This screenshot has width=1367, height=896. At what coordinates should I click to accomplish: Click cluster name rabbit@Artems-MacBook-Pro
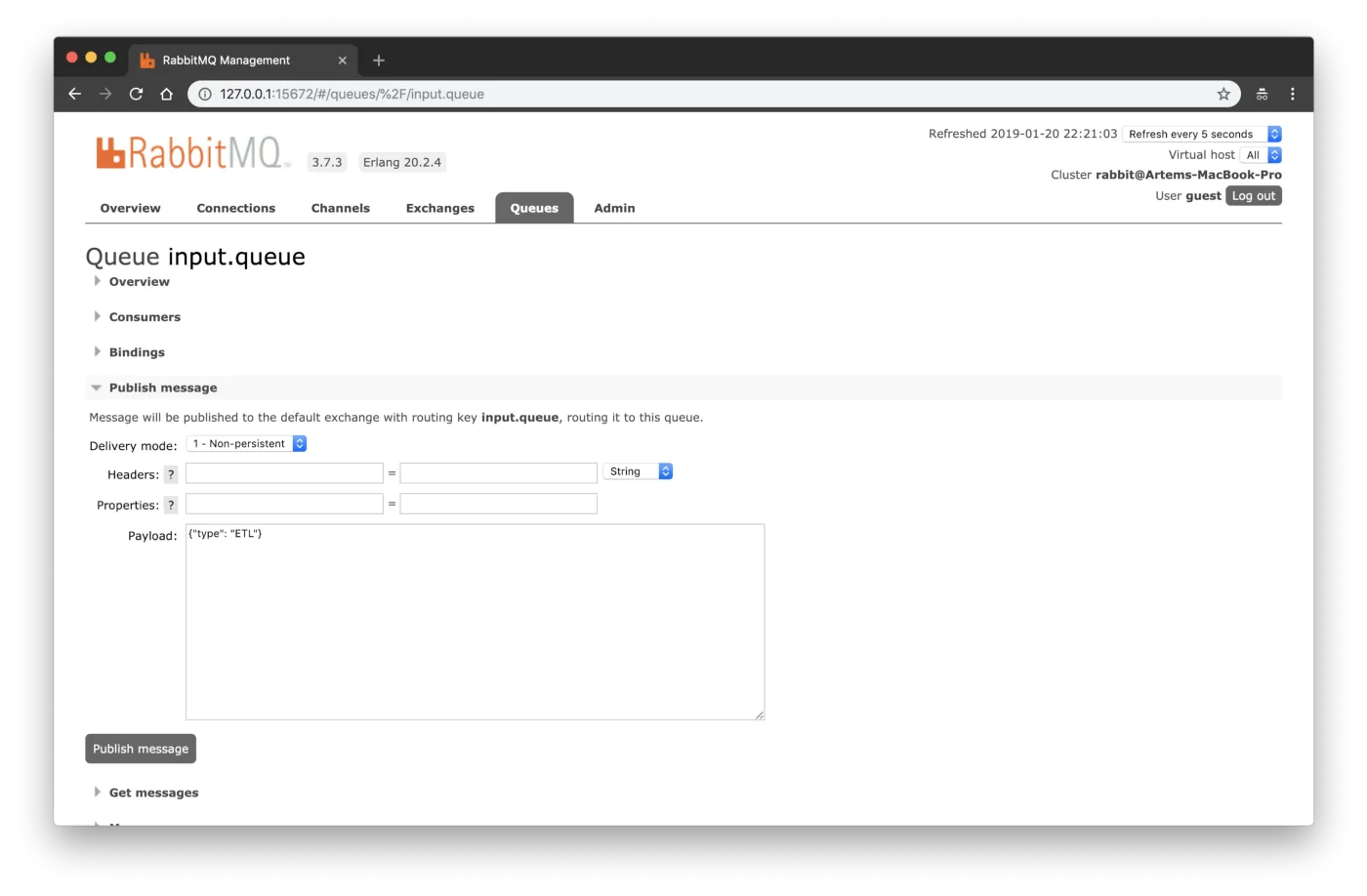(x=1188, y=175)
